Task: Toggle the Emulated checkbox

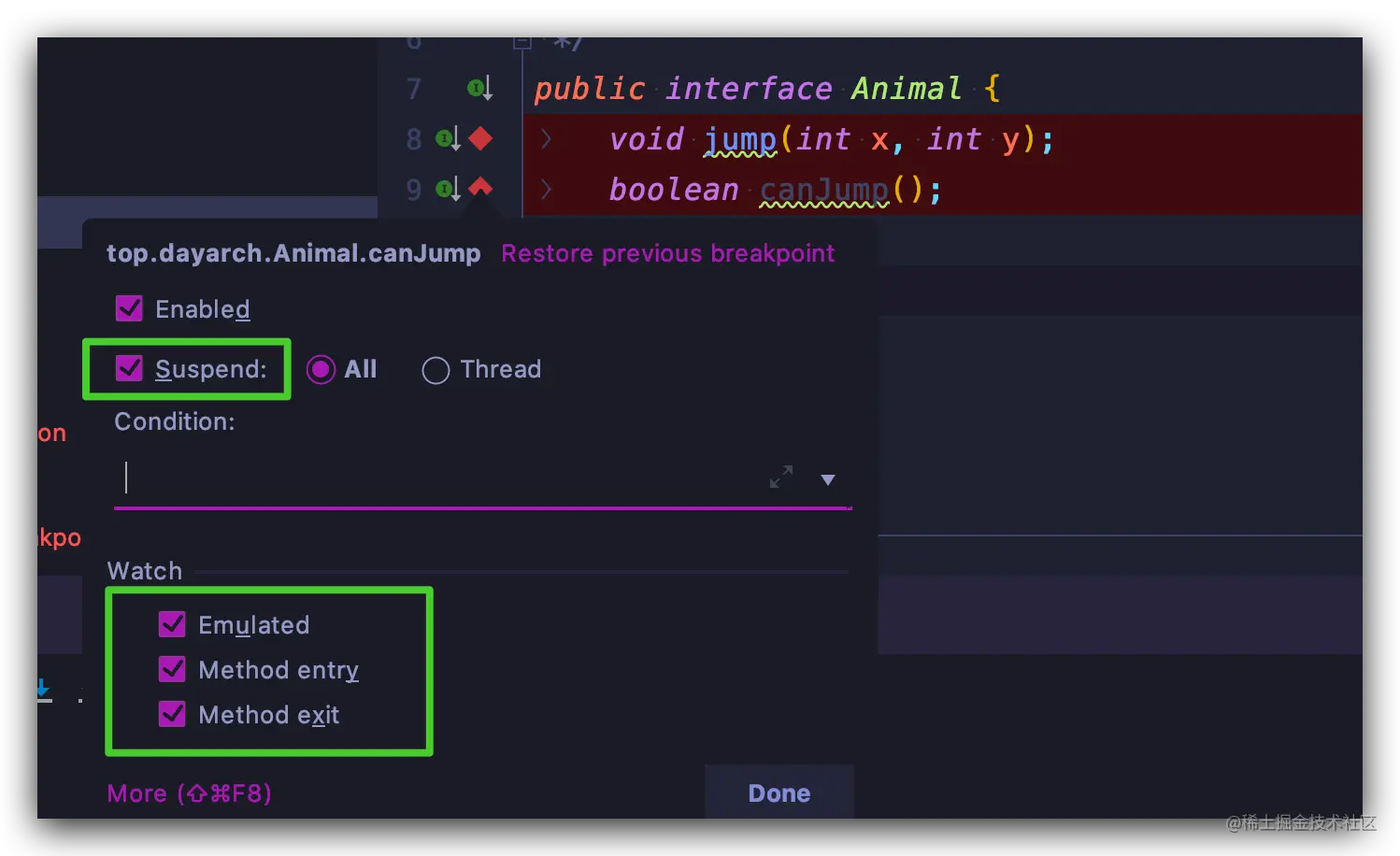Action: point(172,624)
